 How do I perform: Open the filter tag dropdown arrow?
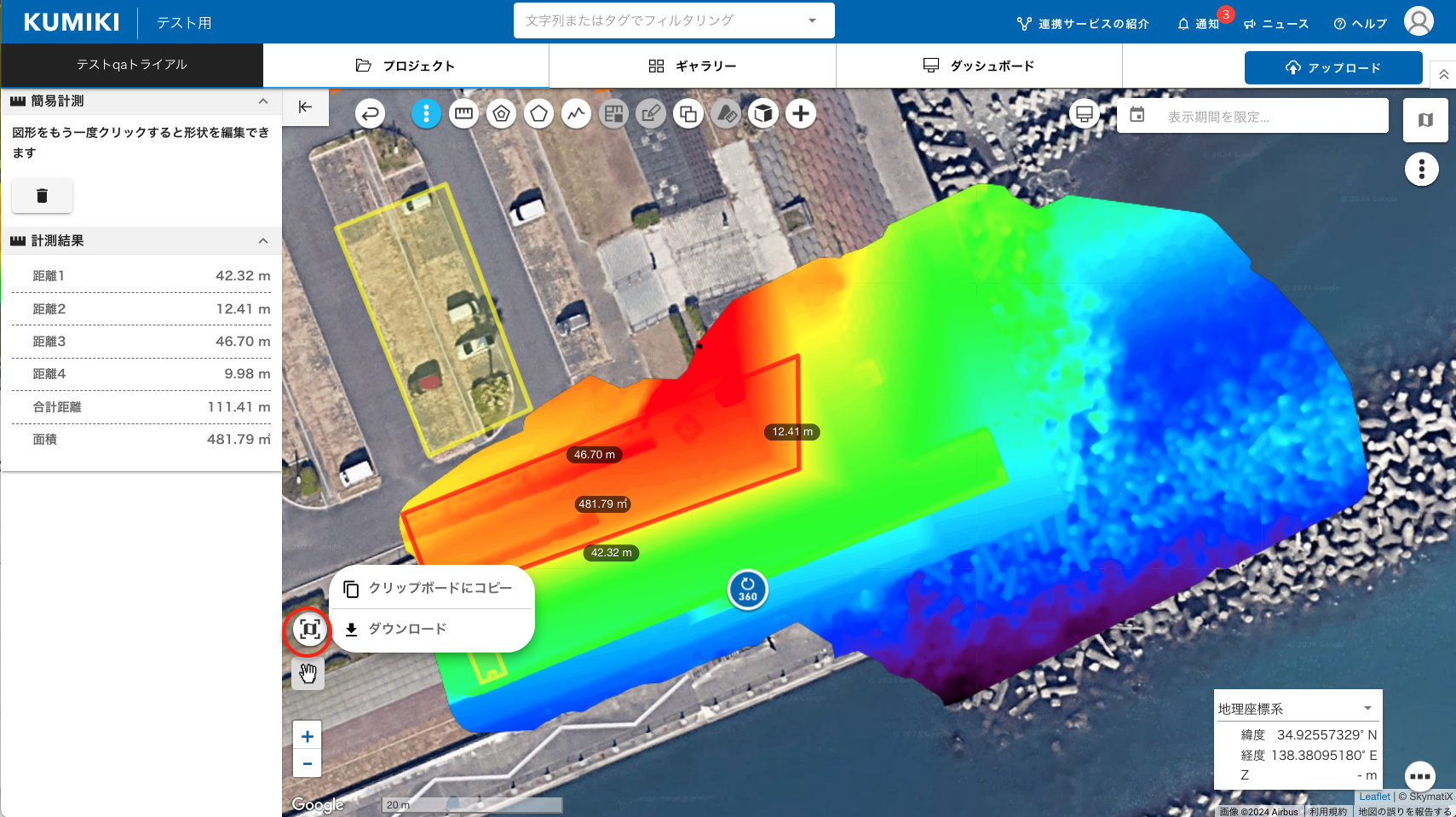coord(812,20)
